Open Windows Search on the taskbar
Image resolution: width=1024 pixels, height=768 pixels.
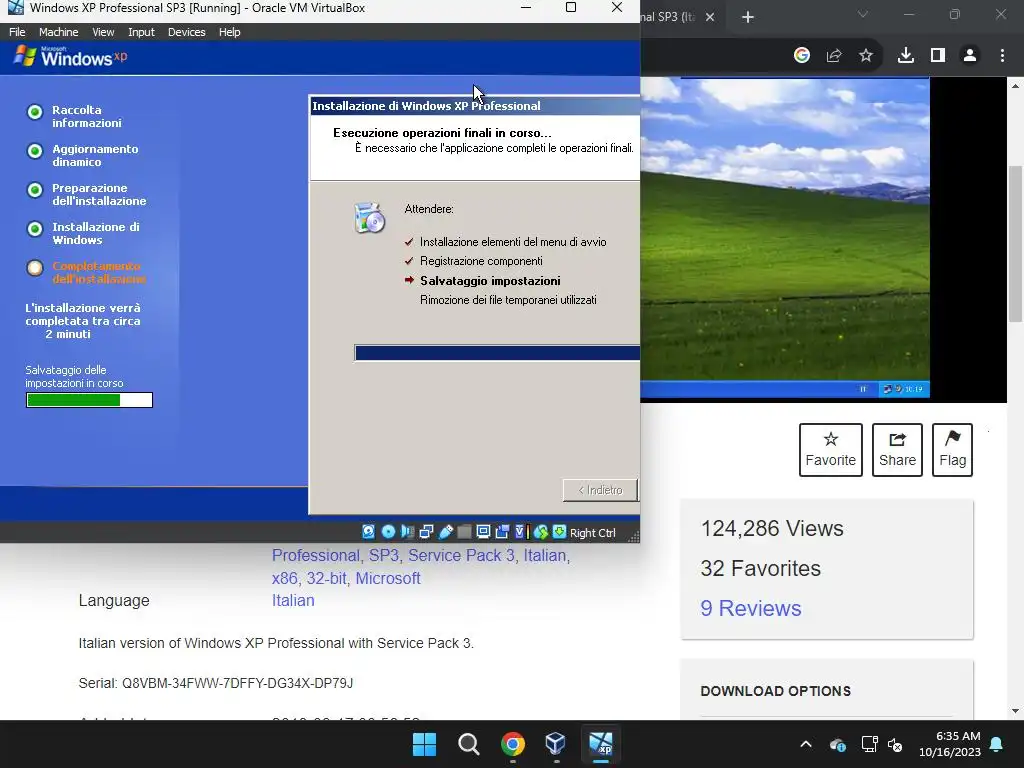pos(468,744)
